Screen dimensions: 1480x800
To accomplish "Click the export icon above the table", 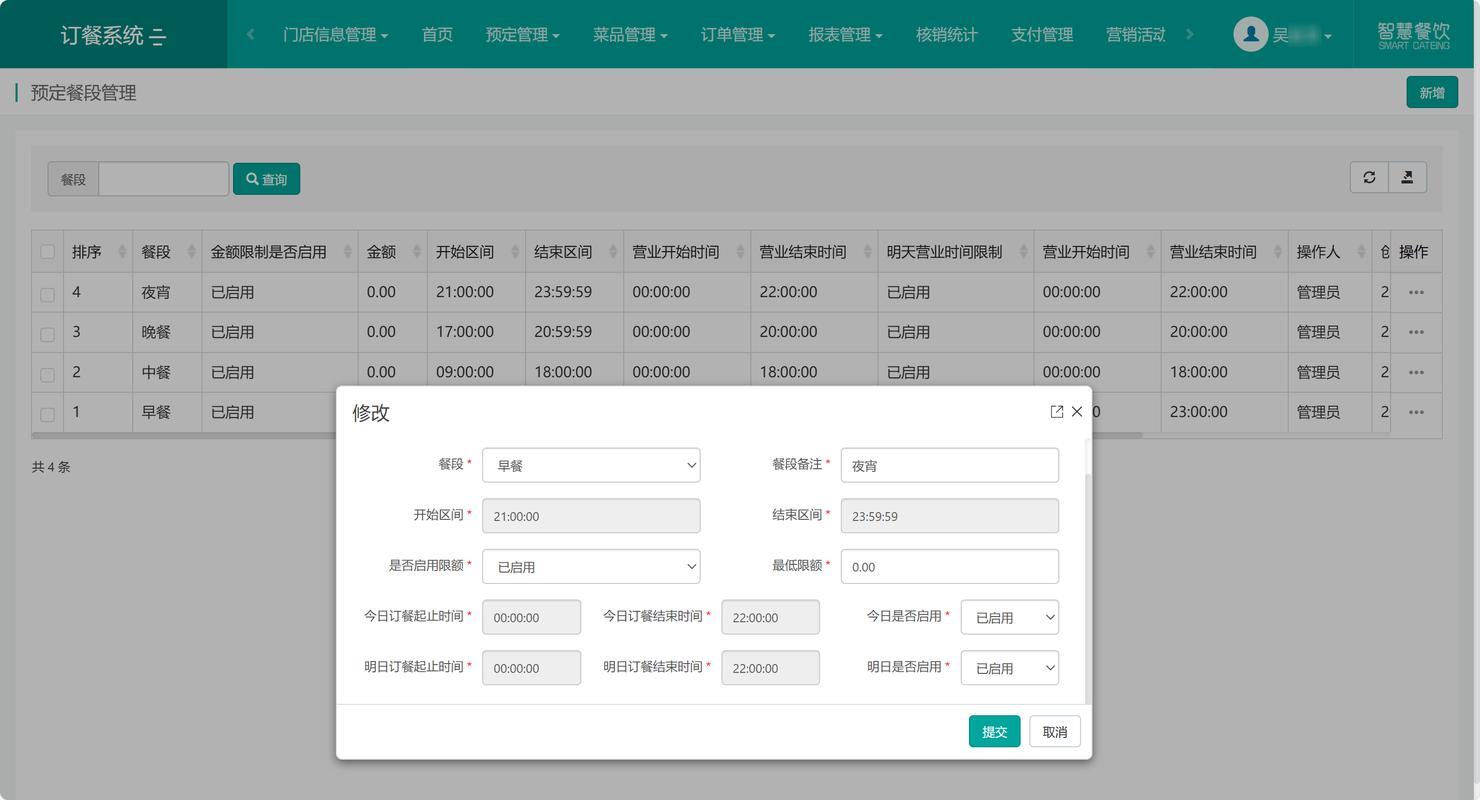I will click(1407, 177).
